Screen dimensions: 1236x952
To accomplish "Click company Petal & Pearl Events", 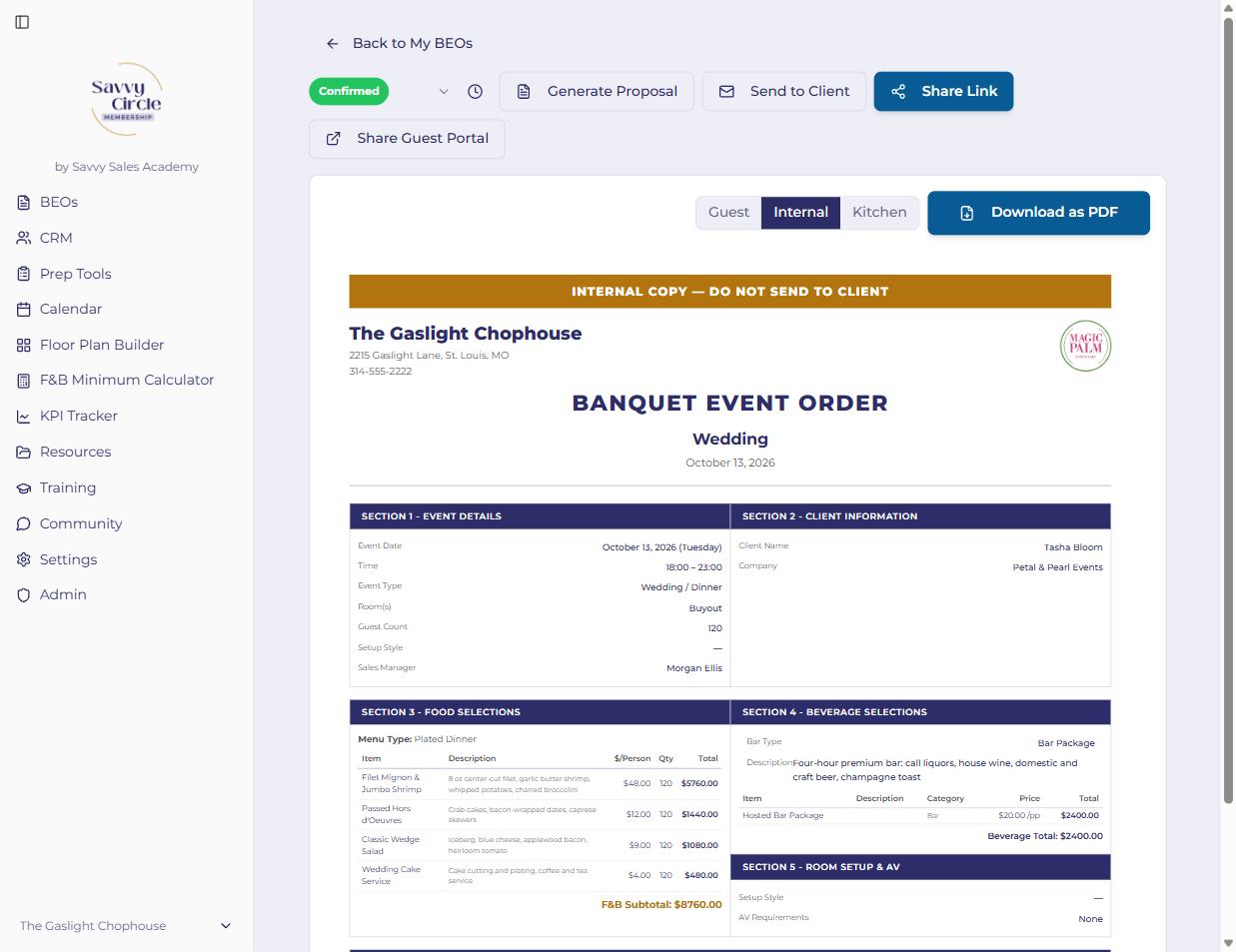I will click(x=1057, y=567).
